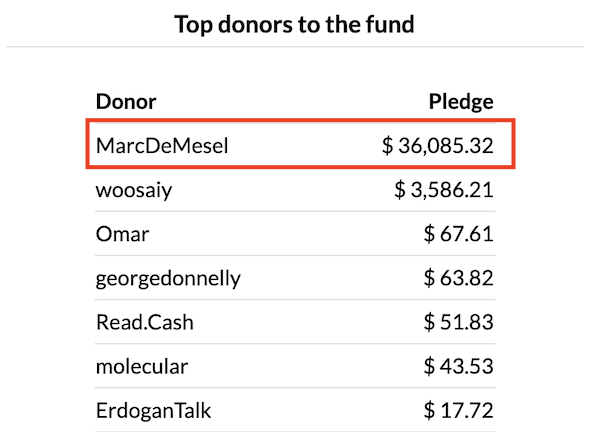The width and height of the screenshot is (600, 432).
Task: Click the Top donors to the fund heading
Action: [x=294, y=24]
